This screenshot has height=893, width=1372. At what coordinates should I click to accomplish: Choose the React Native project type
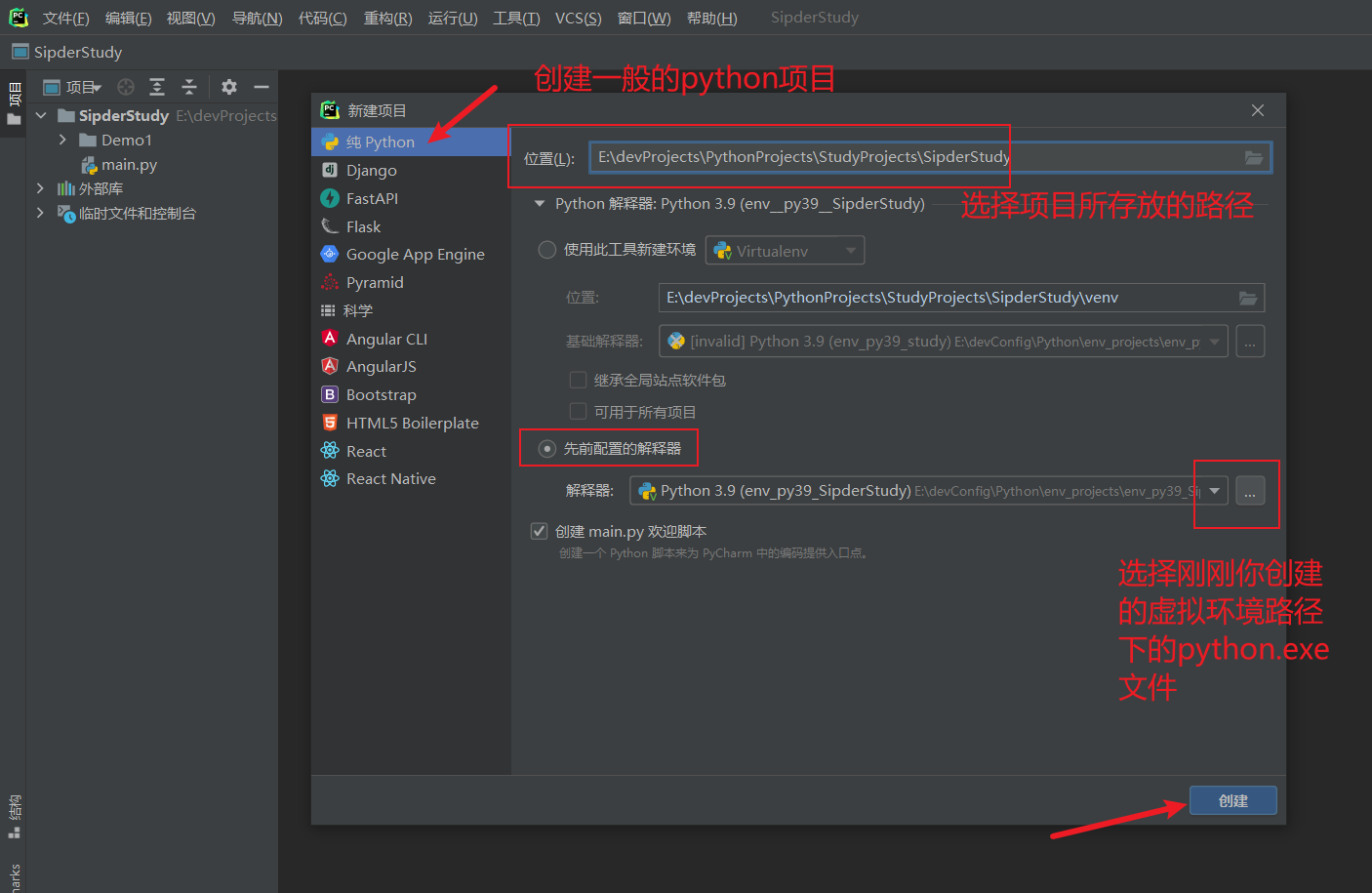(x=410, y=478)
